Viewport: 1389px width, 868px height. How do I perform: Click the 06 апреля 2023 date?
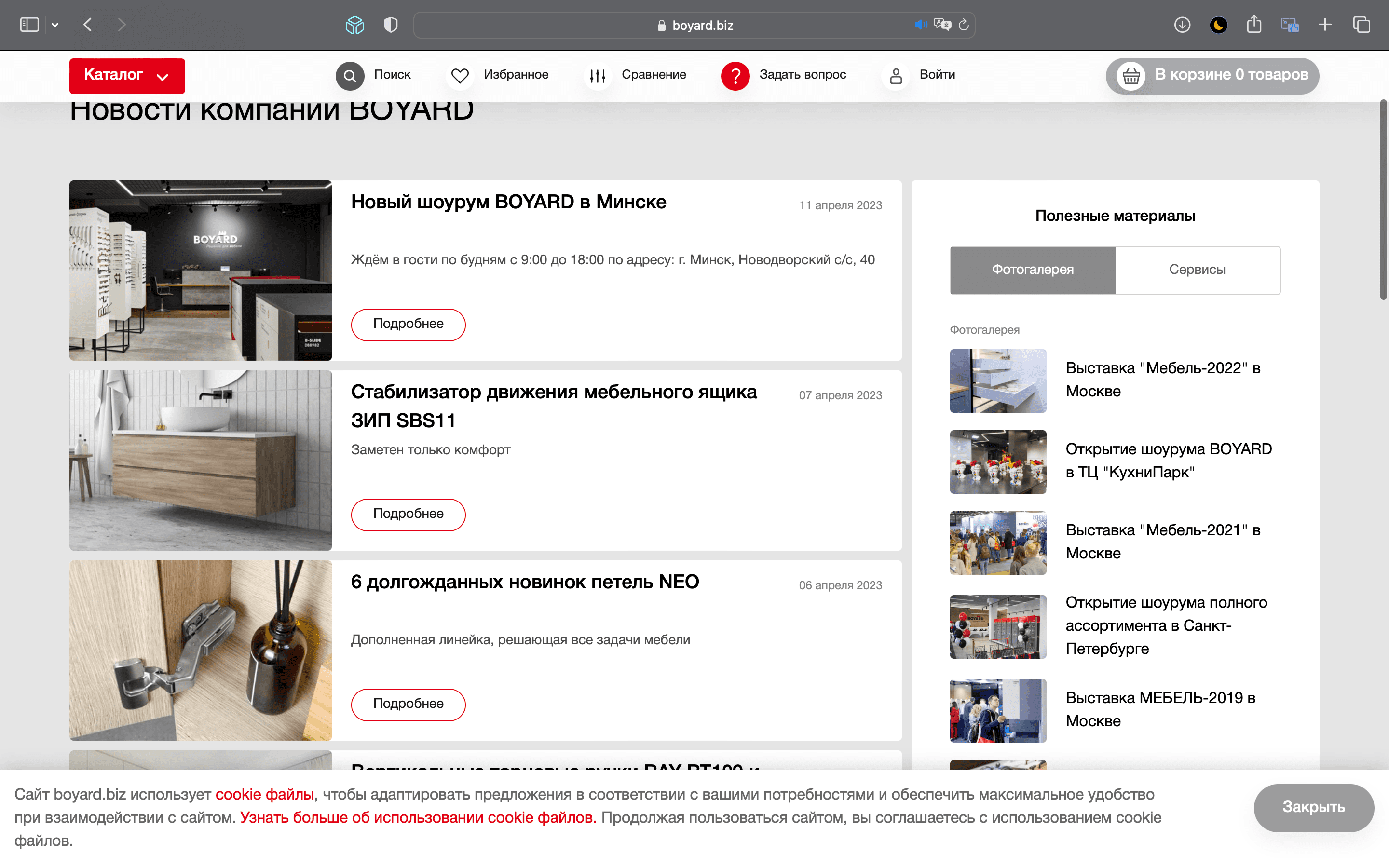840,585
